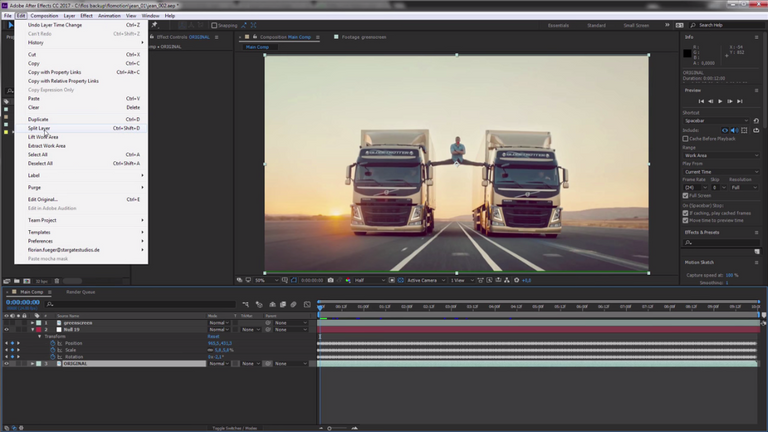Toggle If caching, play cached frames

pos(685,213)
